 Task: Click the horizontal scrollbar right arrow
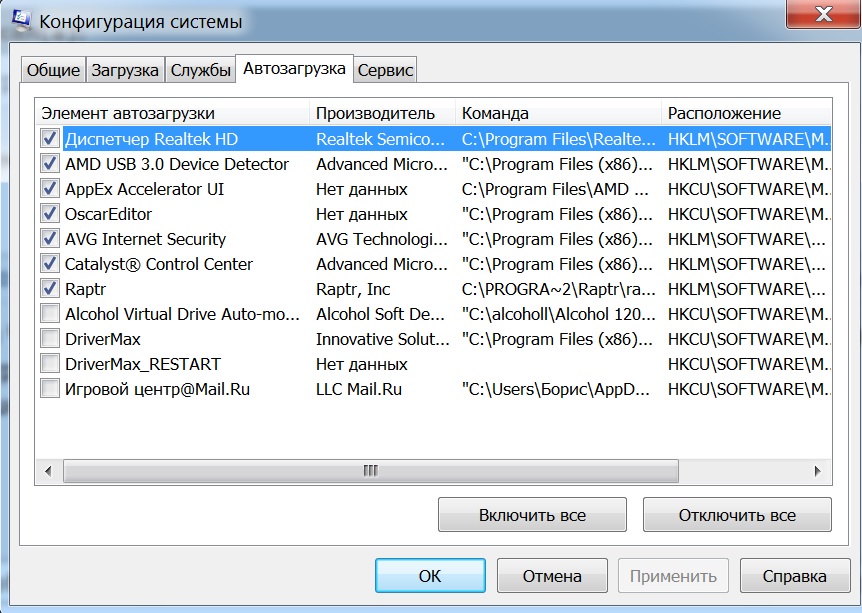[817, 471]
